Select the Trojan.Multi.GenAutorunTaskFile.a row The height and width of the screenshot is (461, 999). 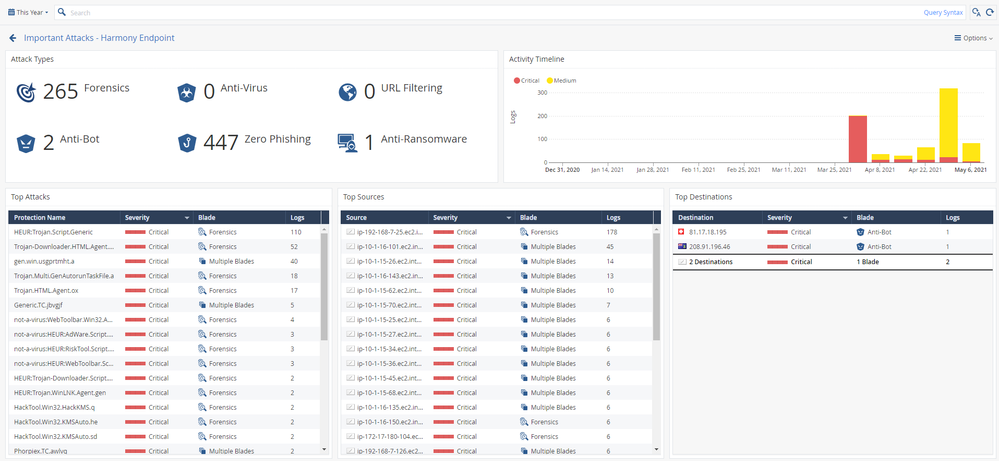click(165, 276)
